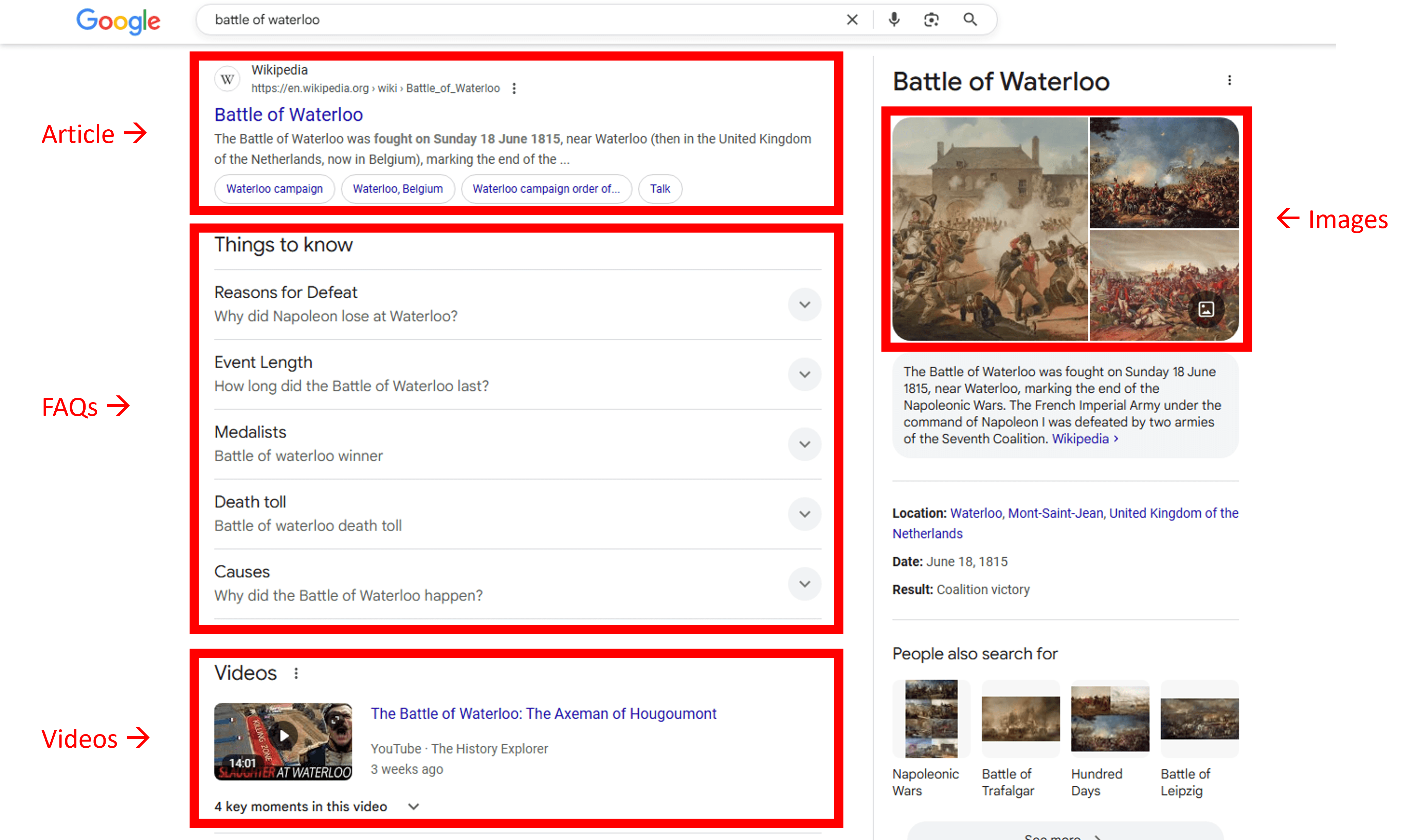Click into the battle of waterloo search field
This screenshot has height=840, width=1415.
510,20
